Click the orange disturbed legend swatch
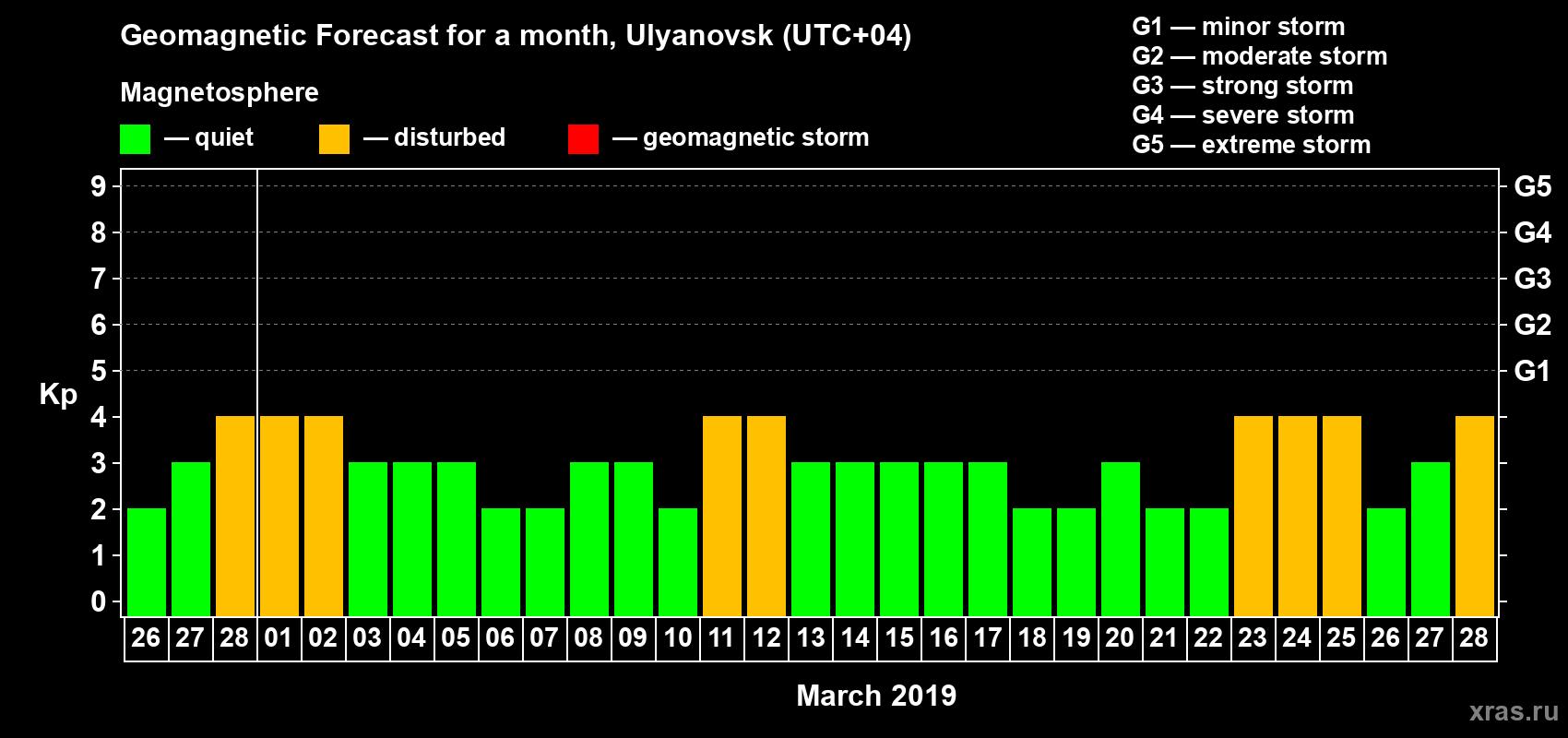Image resolution: width=1568 pixels, height=738 pixels. pyautogui.click(x=334, y=139)
